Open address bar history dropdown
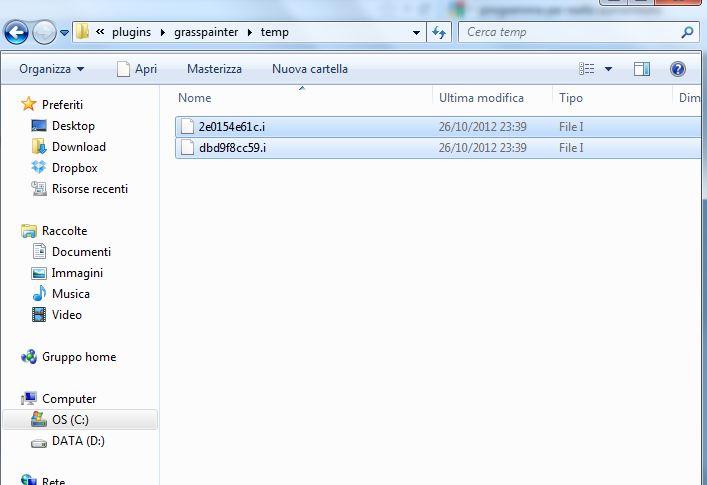Viewport: 707px width, 485px height. tap(416, 32)
